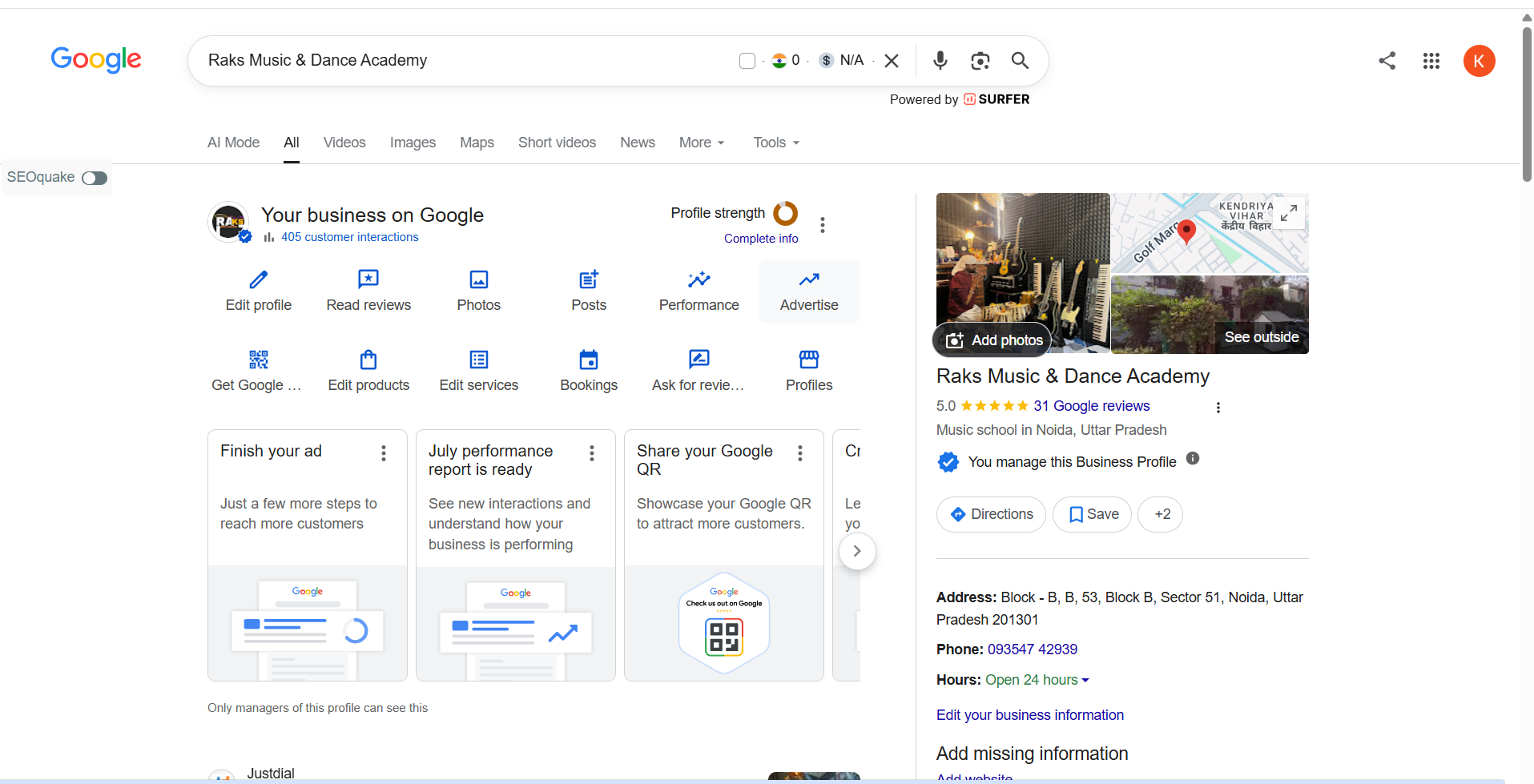Save the business with the Save button

(x=1092, y=514)
